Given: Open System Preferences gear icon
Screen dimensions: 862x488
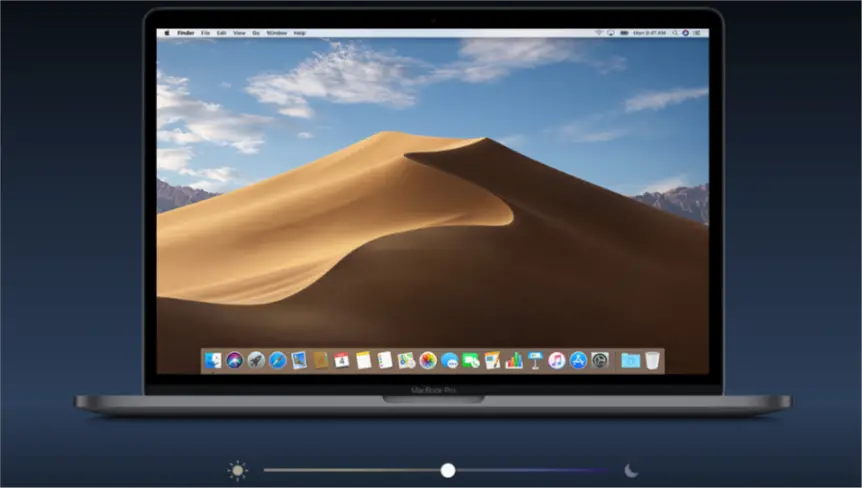Looking at the screenshot, I should 600,361.
